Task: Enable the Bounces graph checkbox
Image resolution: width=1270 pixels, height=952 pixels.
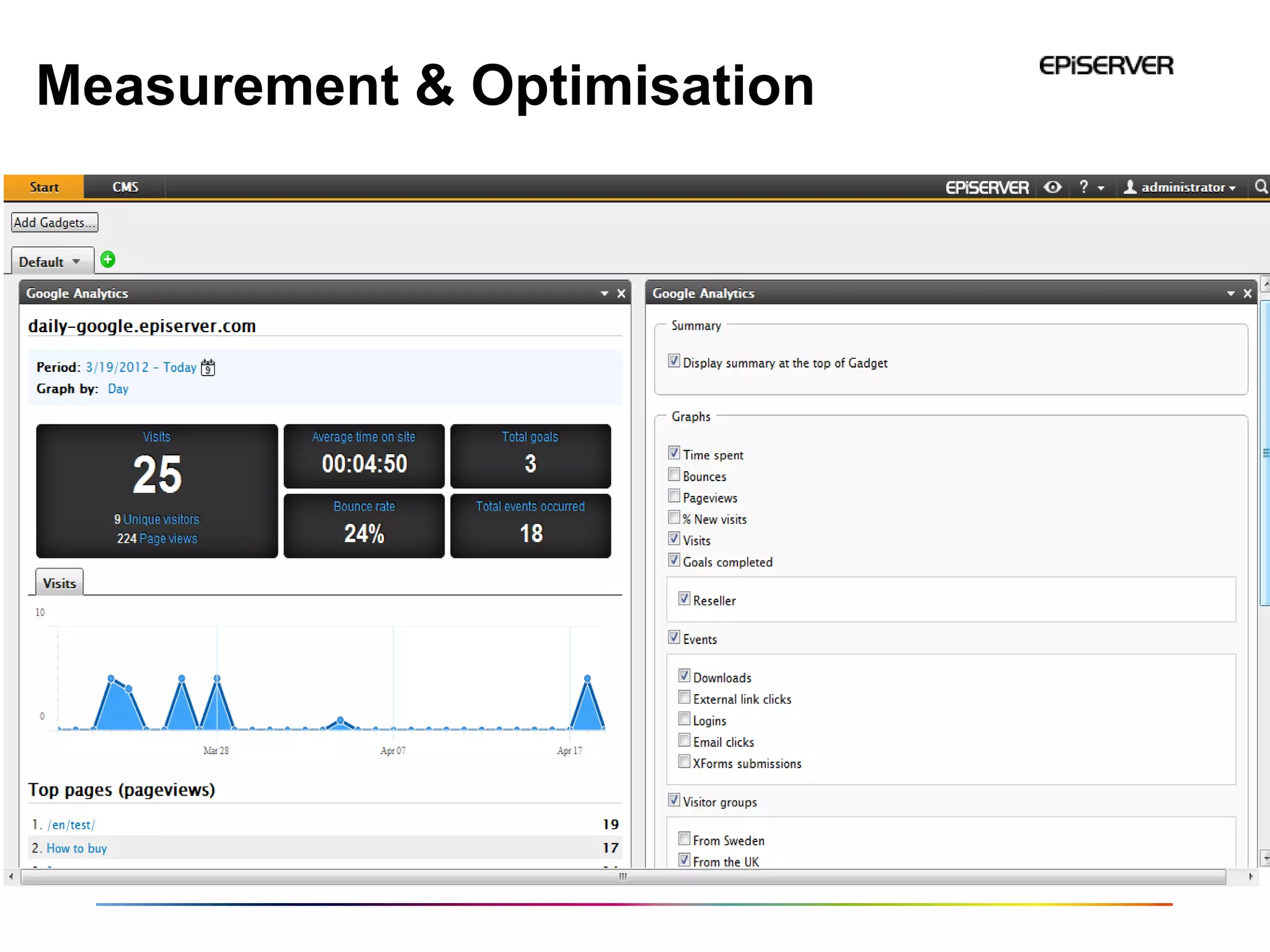Action: 674,474
